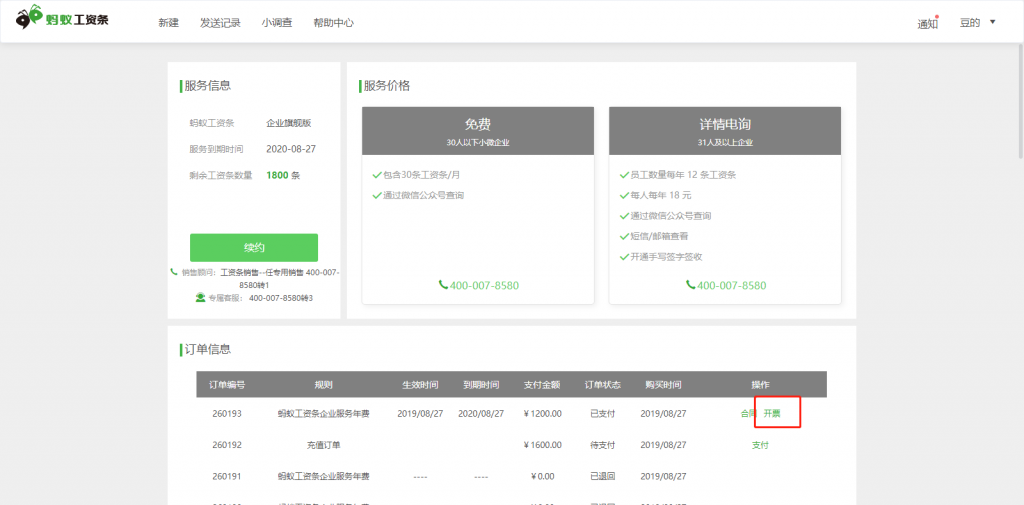Screen dimensions: 1024x505
Task: Click the red notification dot on 通知
Action: [x=937, y=17]
